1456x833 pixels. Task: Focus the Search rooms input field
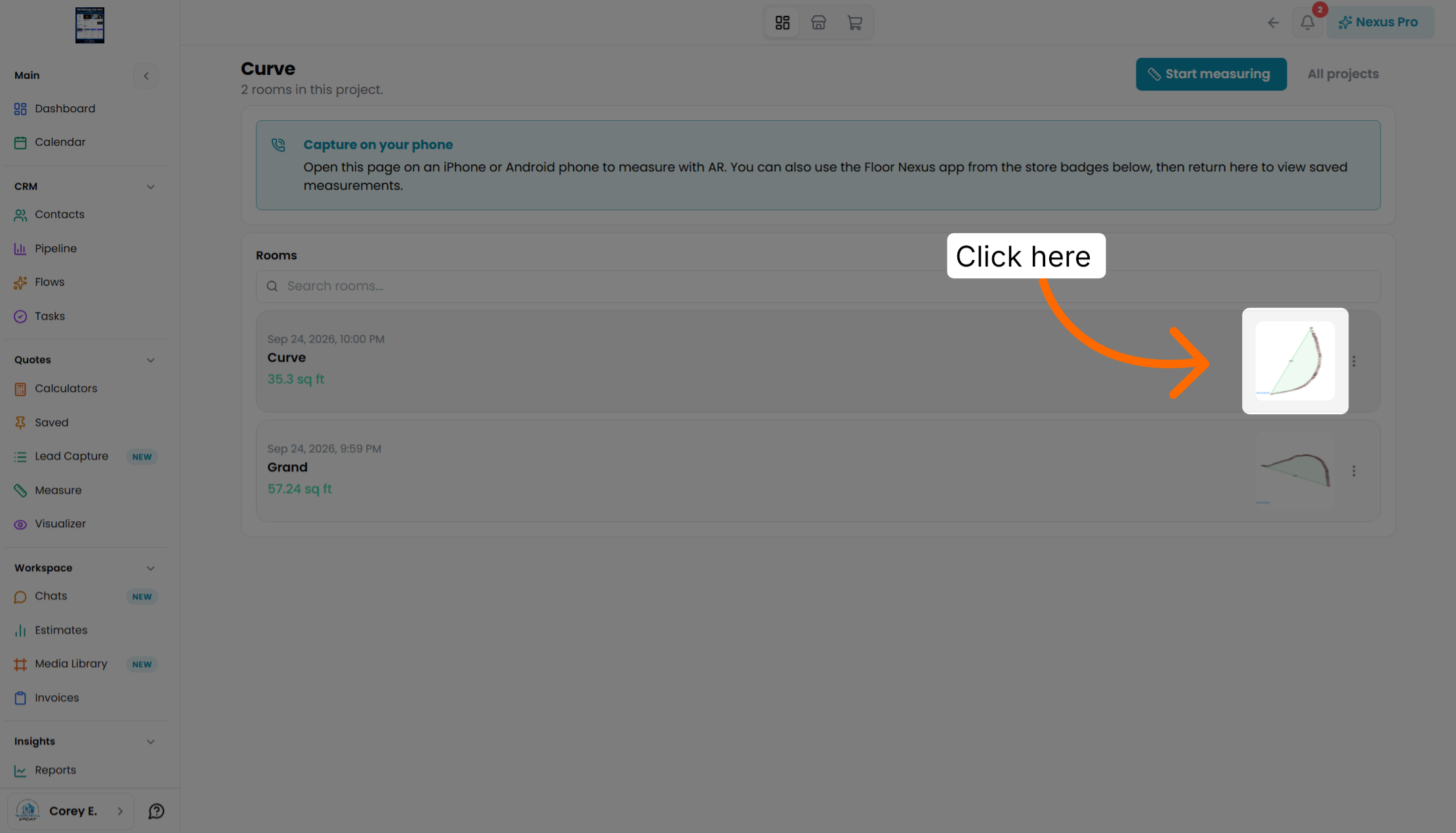click(818, 286)
